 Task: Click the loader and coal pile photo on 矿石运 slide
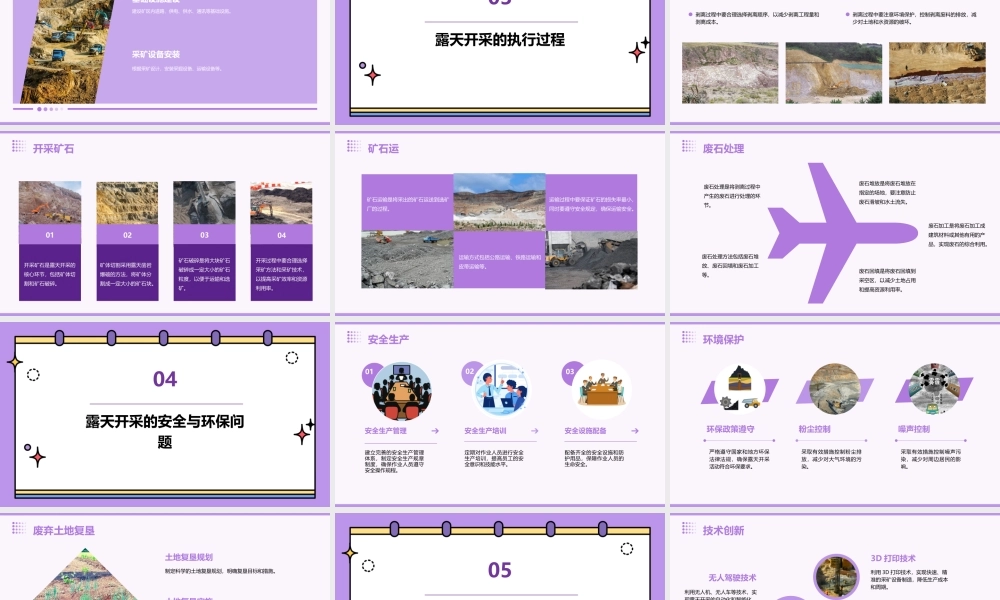pos(591,260)
